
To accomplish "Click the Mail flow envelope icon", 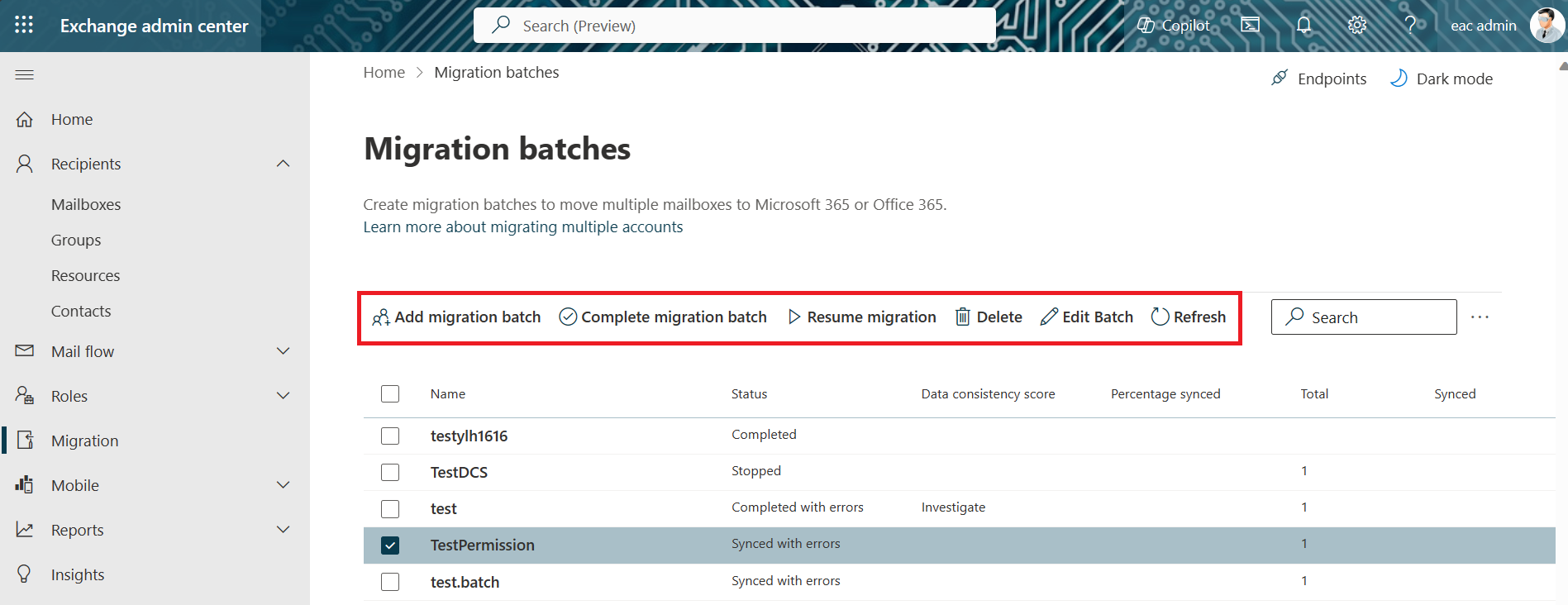I will (x=25, y=350).
